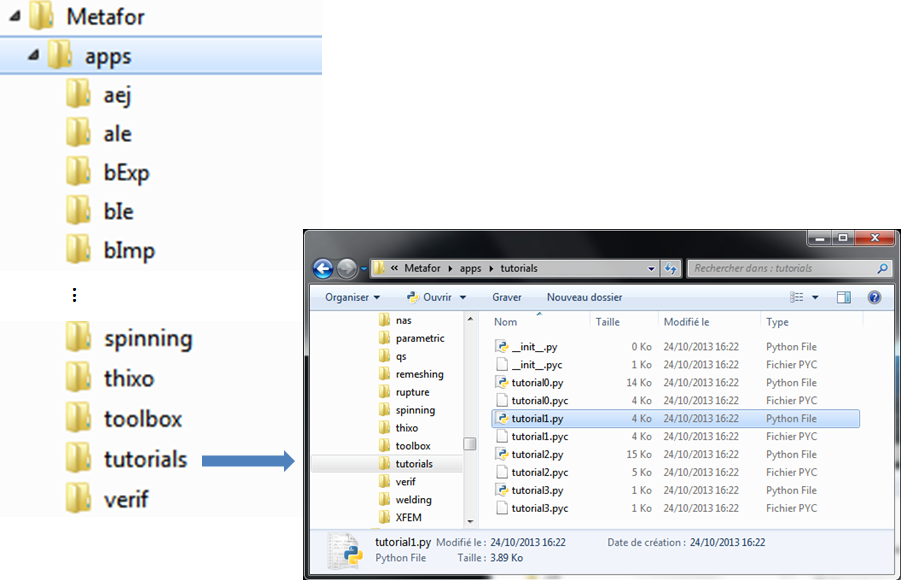Select the tutorial1.pyc file icon
The height and width of the screenshot is (580, 902).
pos(502,436)
